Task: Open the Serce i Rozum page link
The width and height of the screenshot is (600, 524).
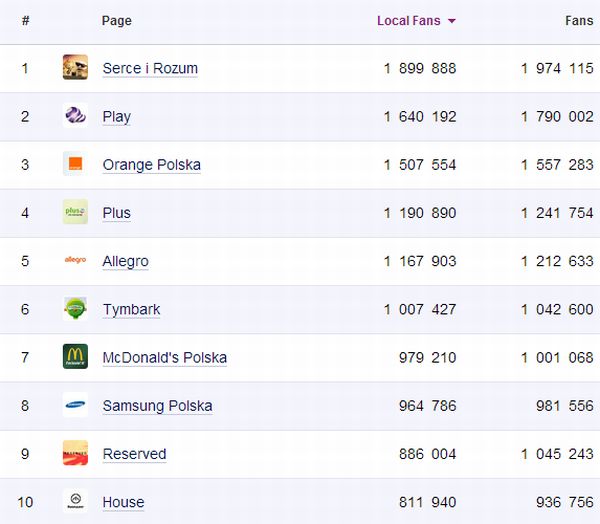Action: tap(150, 69)
